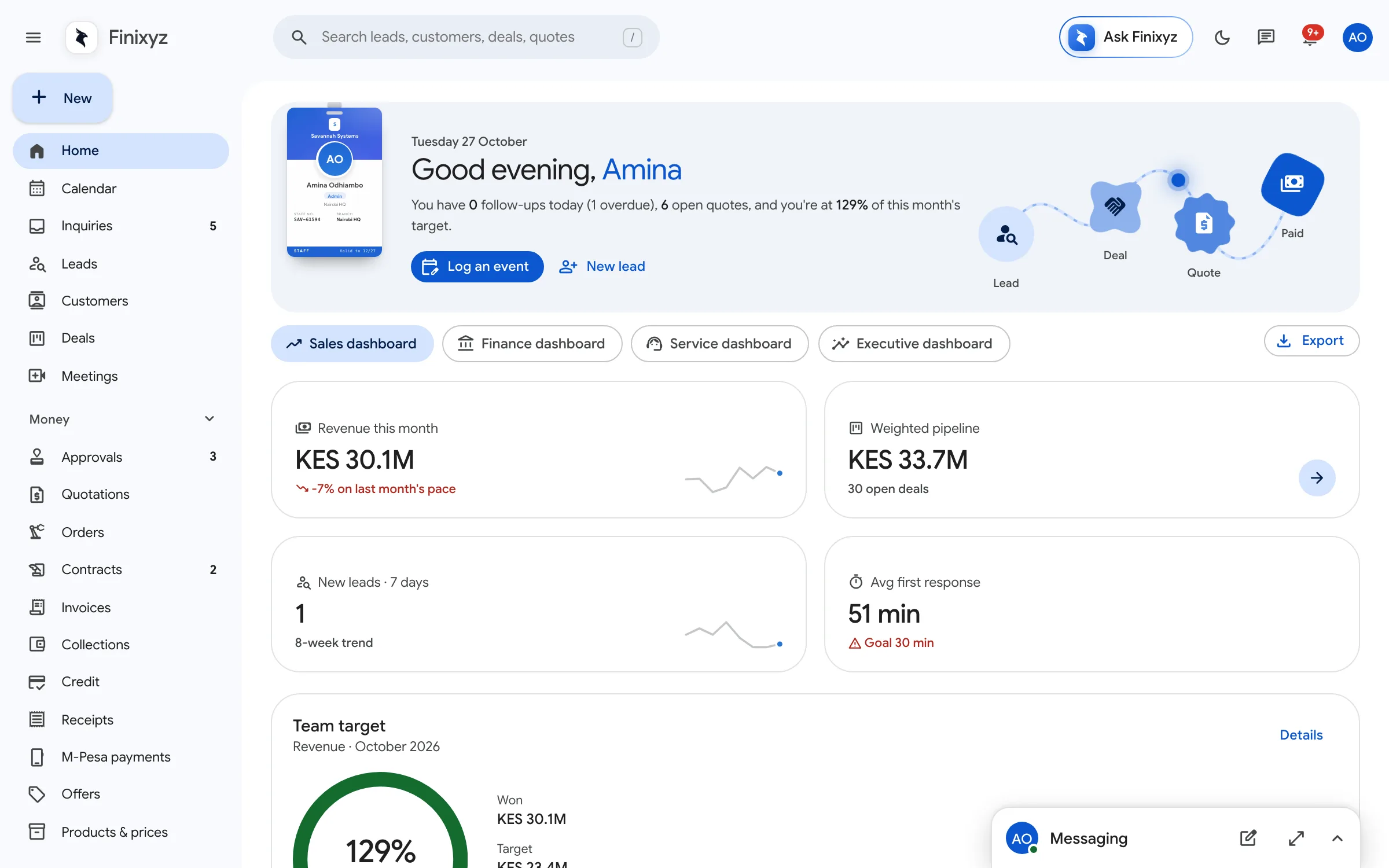Click the Export button
Screen dimensions: 1389x868
tap(1311, 341)
